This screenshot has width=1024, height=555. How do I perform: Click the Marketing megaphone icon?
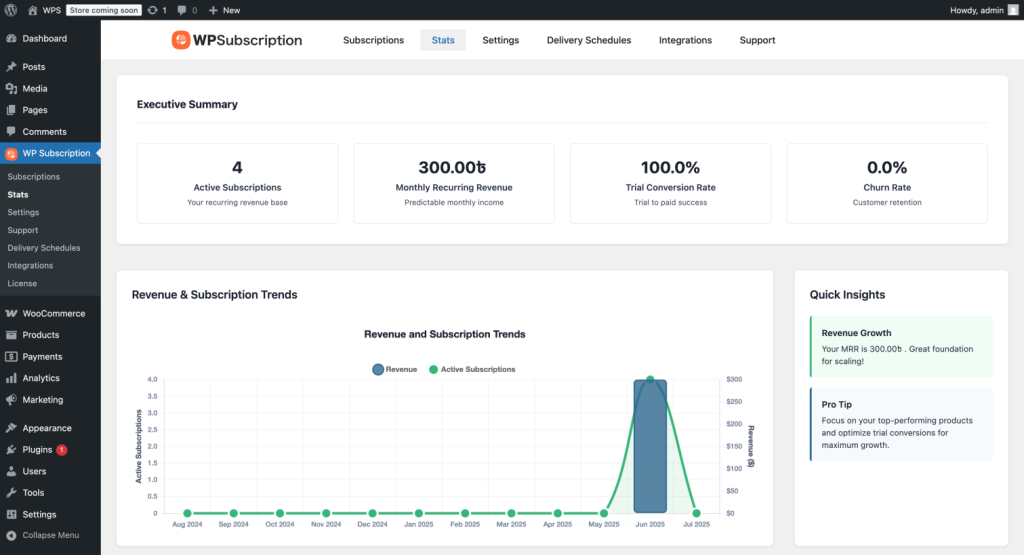point(11,400)
